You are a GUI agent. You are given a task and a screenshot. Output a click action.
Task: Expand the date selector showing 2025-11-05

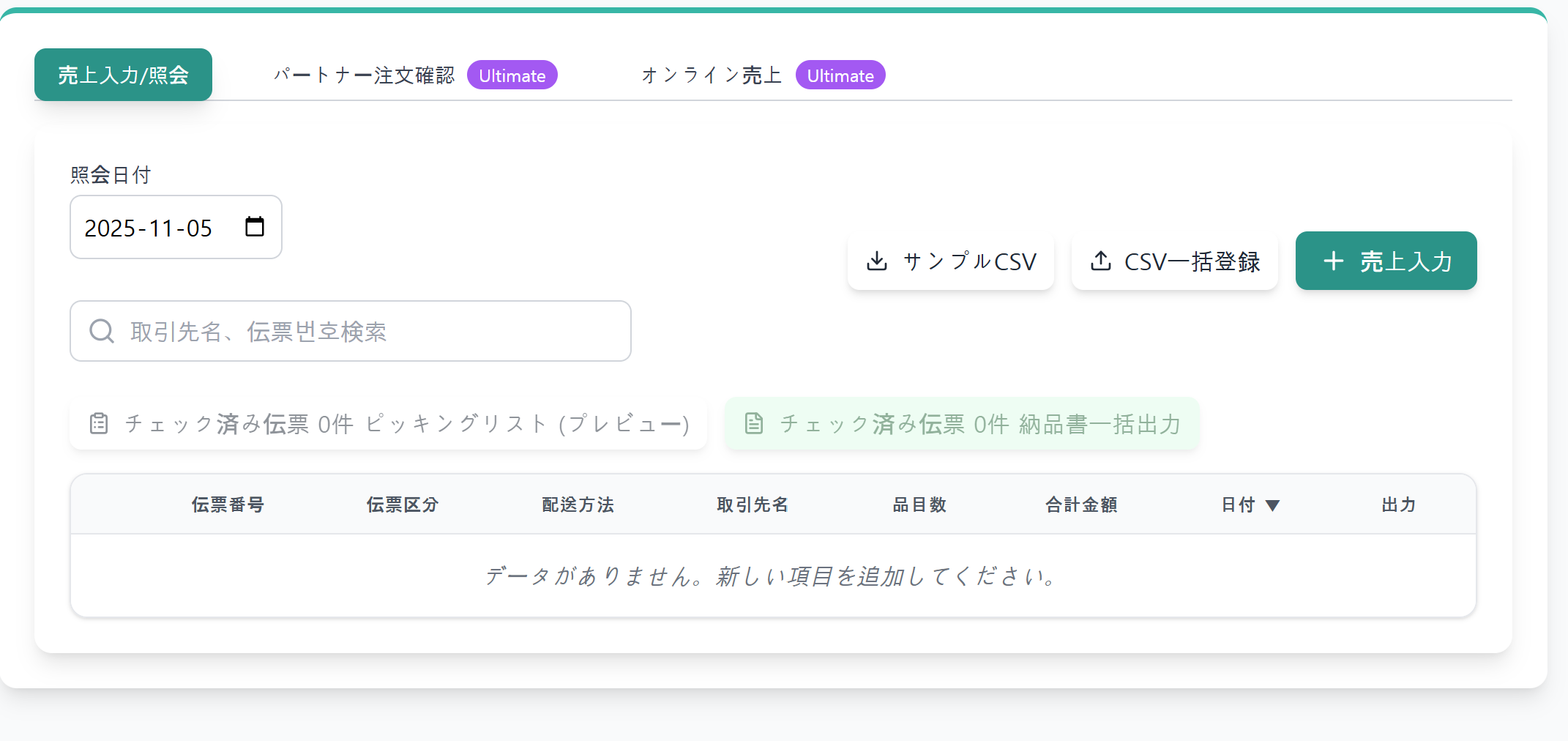[176, 227]
